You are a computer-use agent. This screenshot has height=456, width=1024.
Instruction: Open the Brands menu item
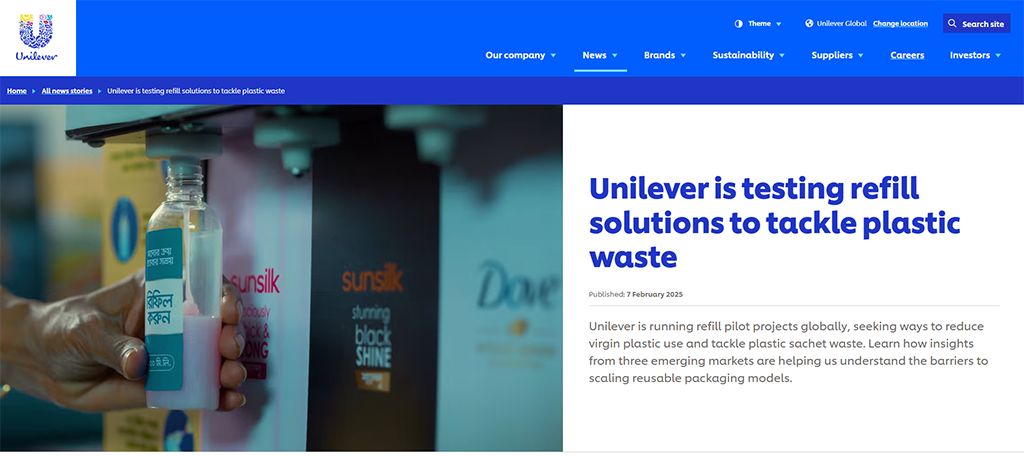[665, 56]
